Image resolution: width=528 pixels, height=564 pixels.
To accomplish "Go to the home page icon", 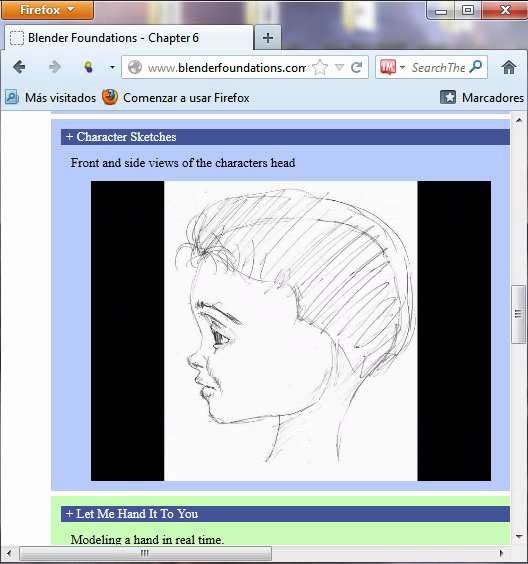I will click(x=509, y=67).
